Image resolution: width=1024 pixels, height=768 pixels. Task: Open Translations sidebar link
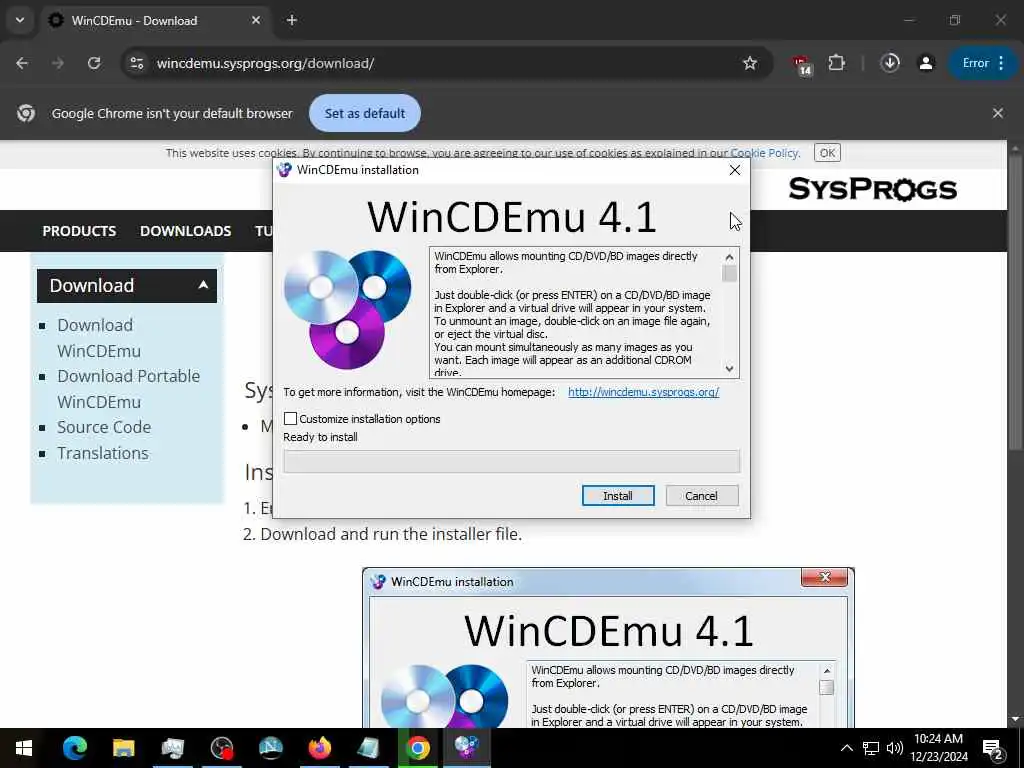click(103, 453)
